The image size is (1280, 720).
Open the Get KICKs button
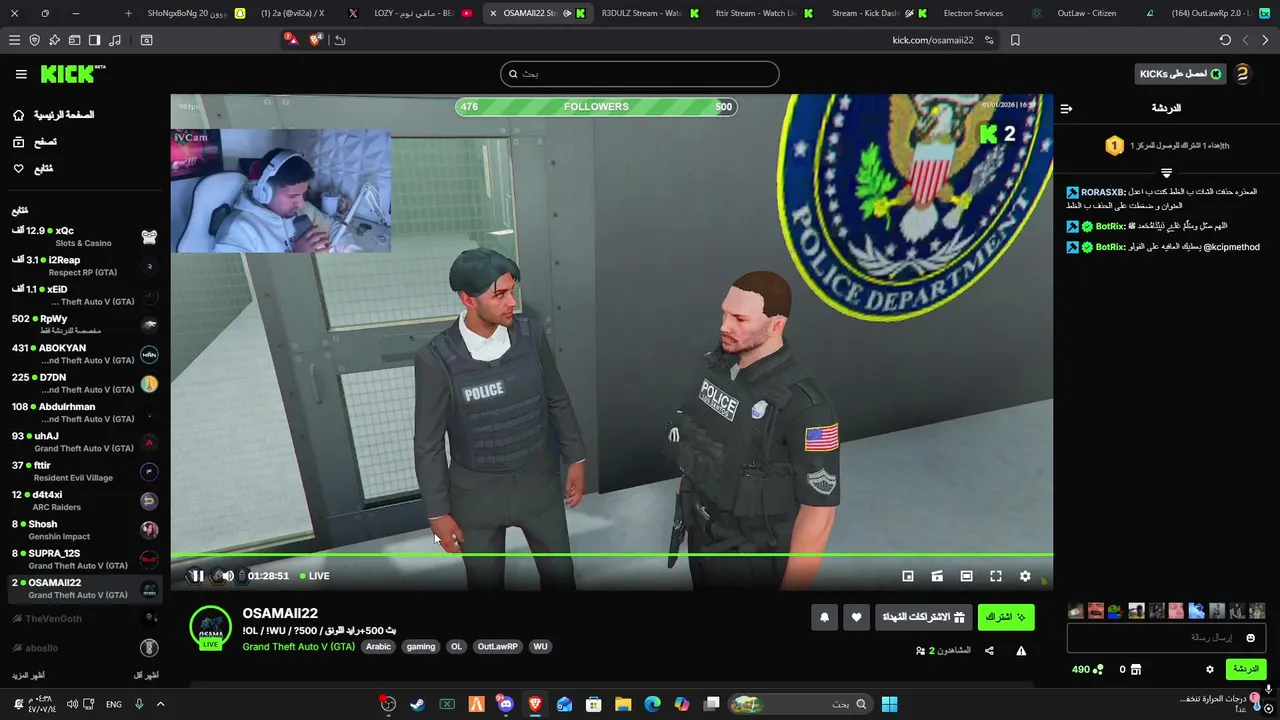(1180, 74)
